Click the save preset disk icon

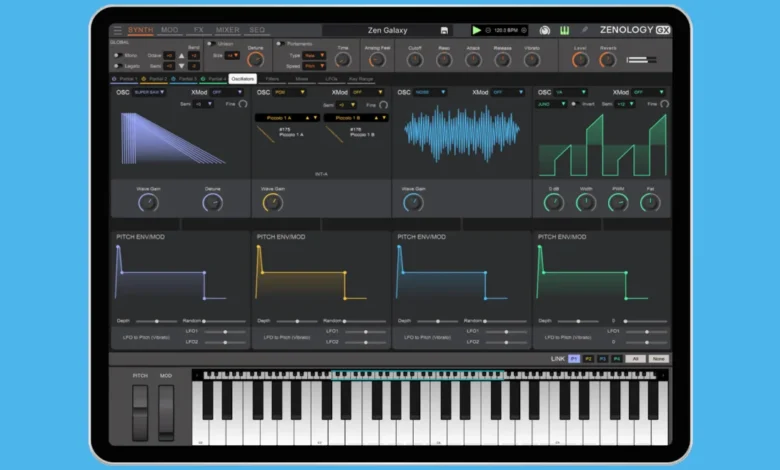pos(444,30)
